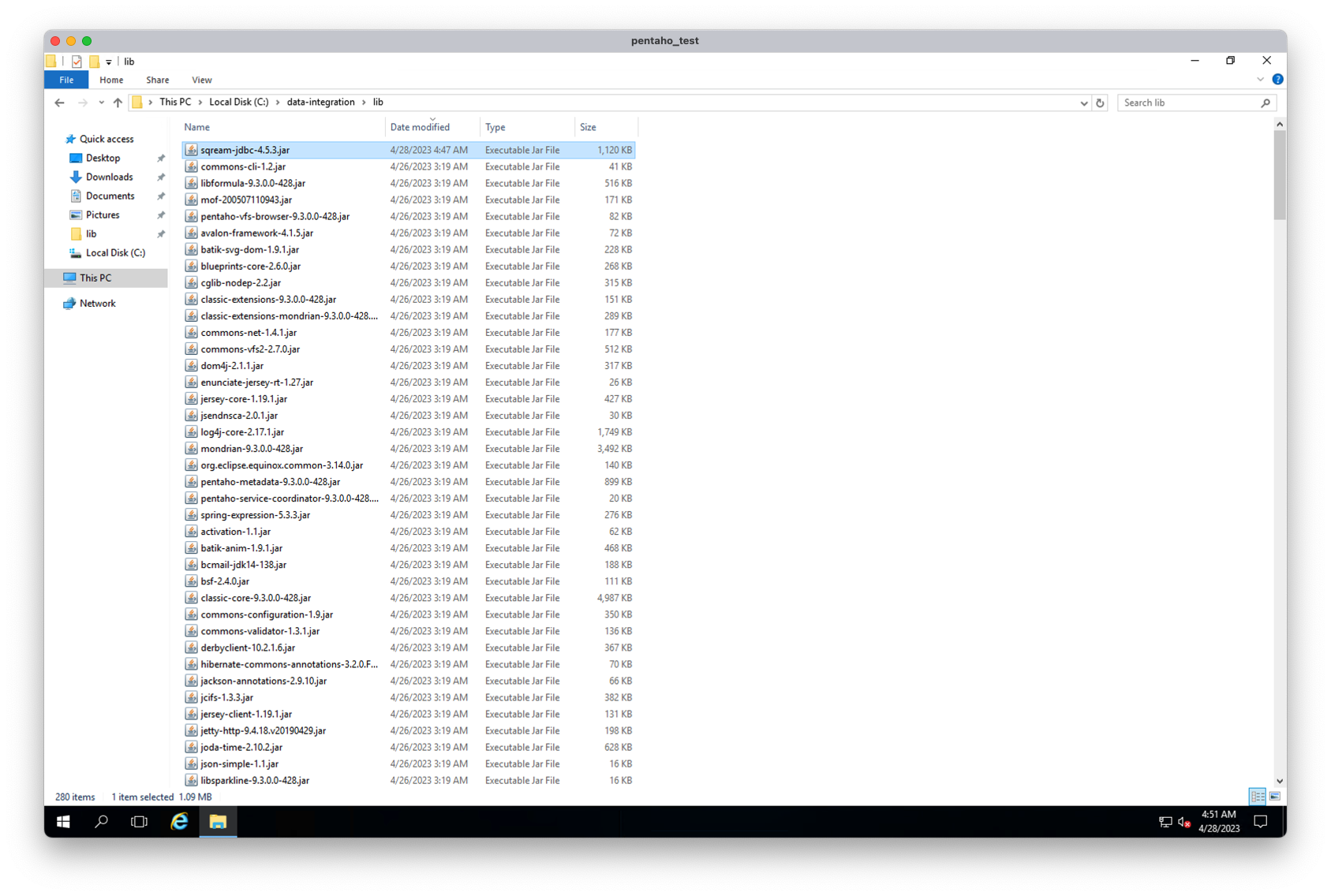Open the Home ribbon tab

click(111, 80)
